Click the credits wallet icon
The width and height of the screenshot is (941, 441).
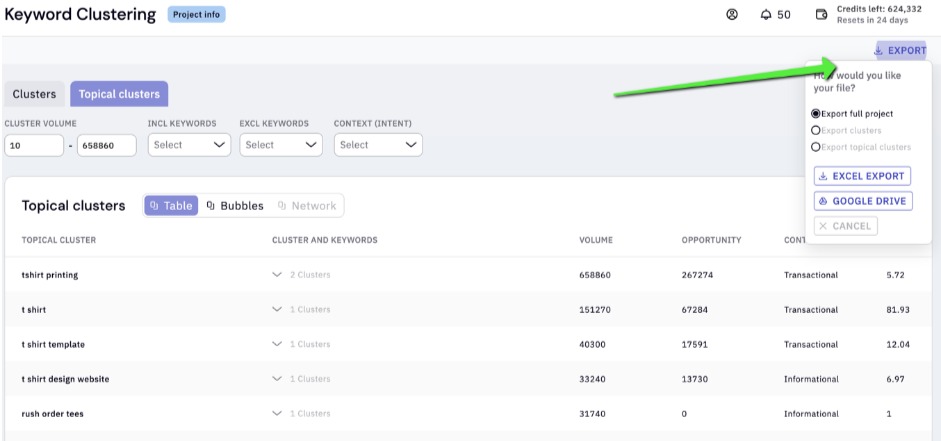tap(822, 14)
